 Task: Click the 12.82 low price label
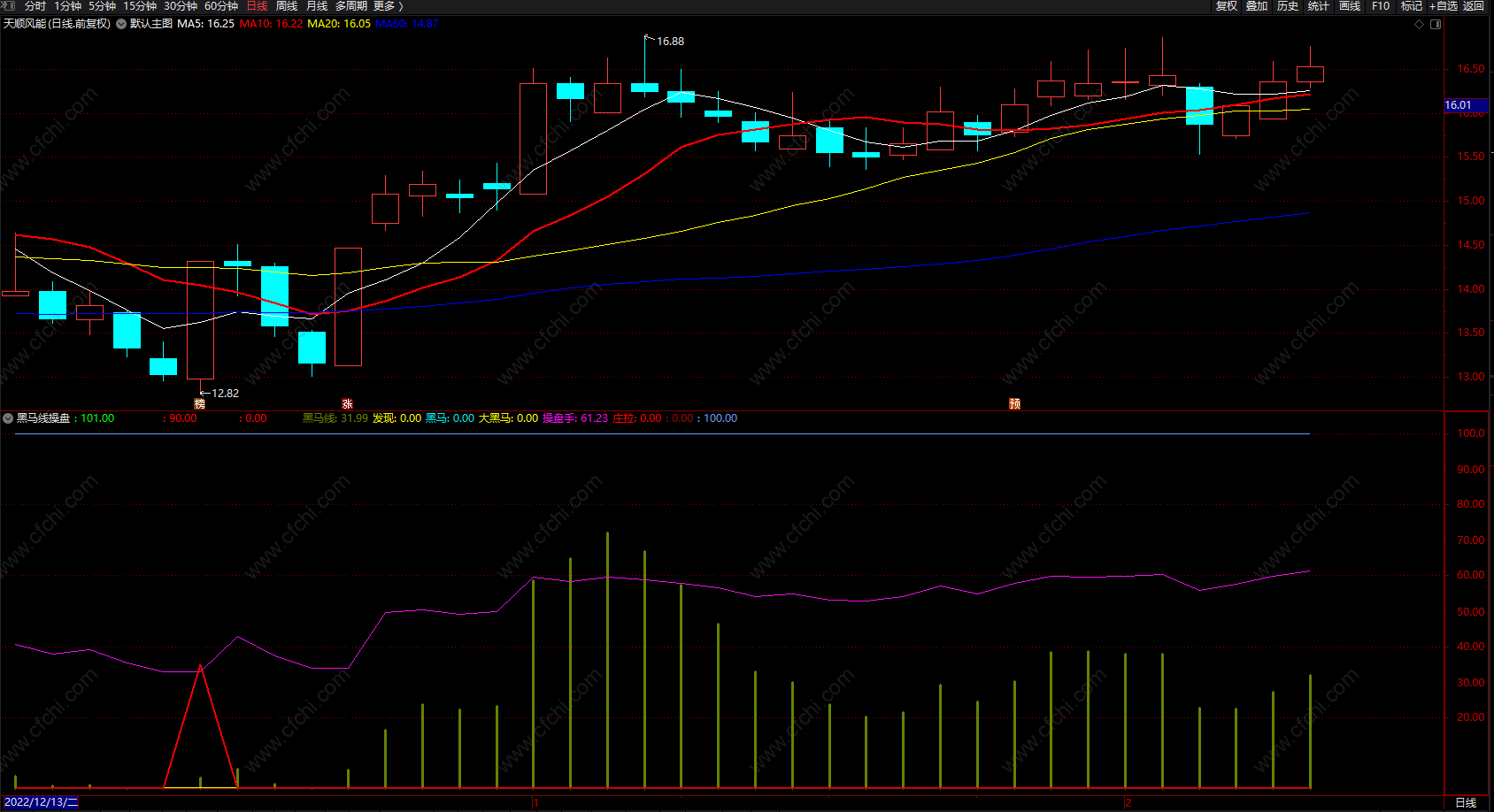point(225,394)
